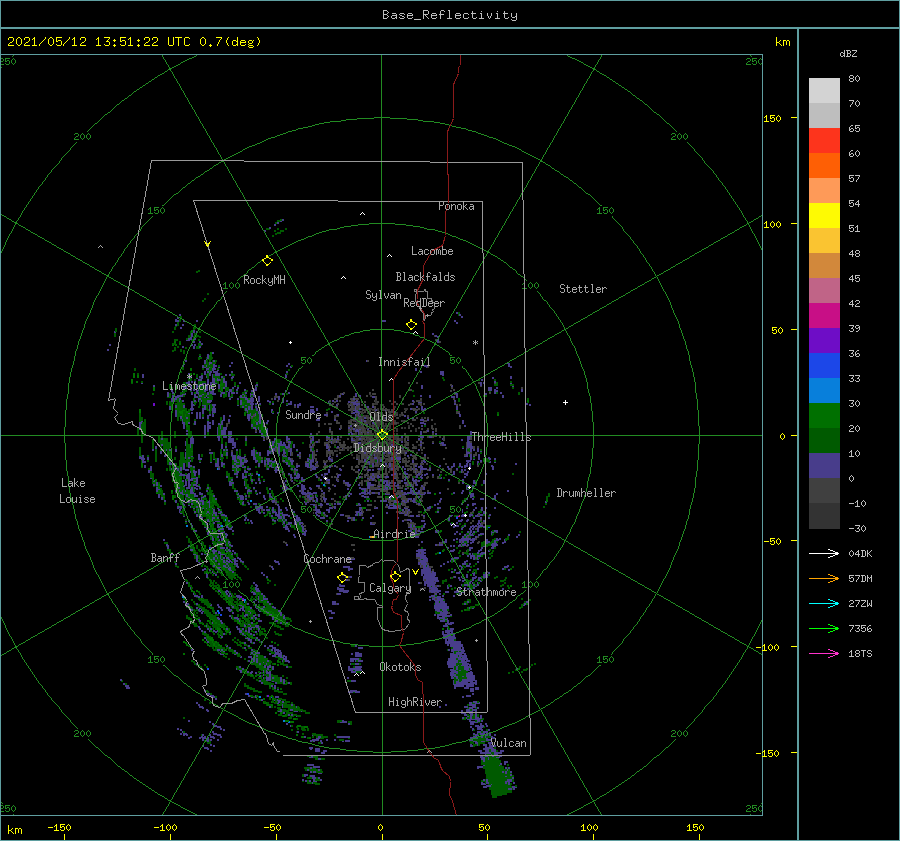Click the Drumheller city label

[x=586, y=493]
